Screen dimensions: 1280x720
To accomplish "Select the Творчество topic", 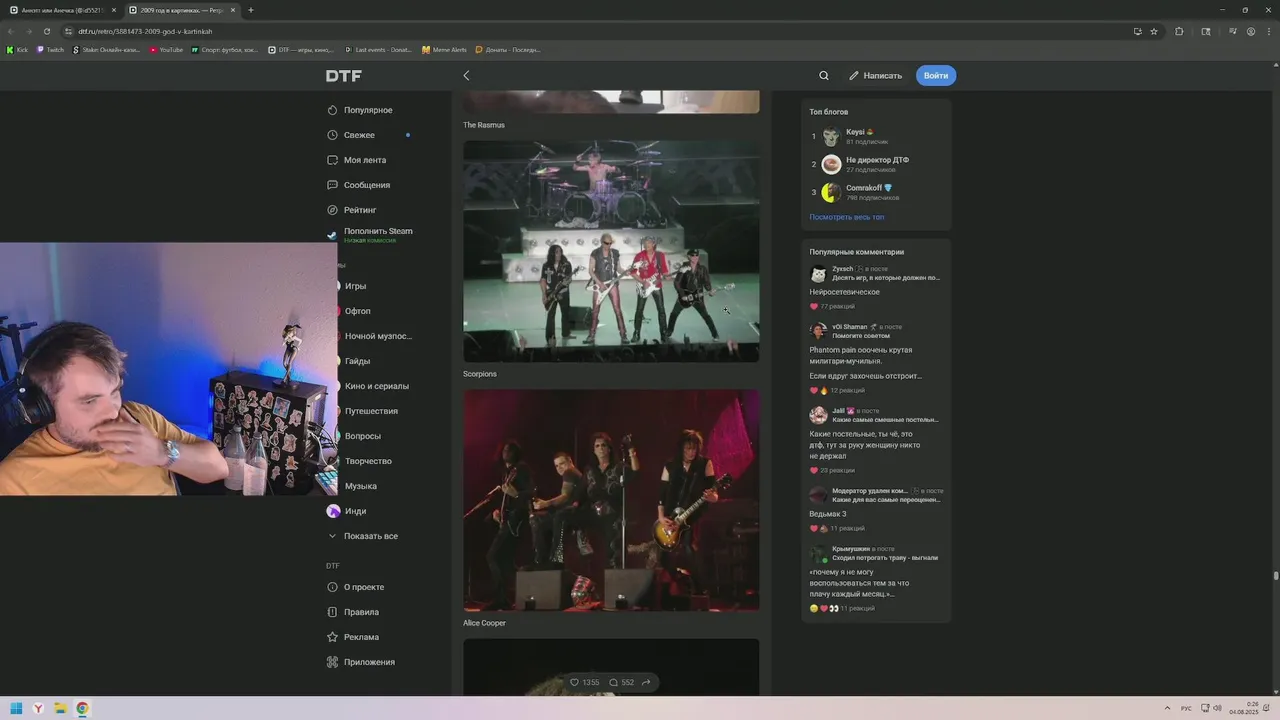I will tap(368, 461).
